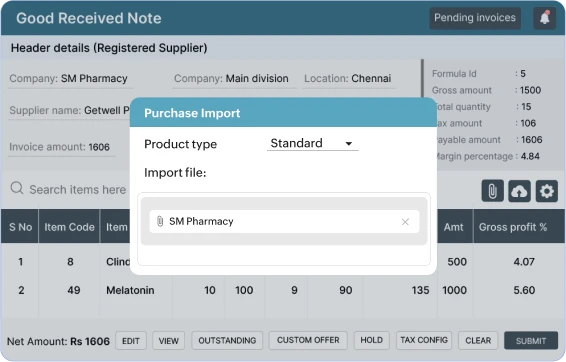Click the Formula Id value 5
This screenshot has height=362, width=566.
(523, 74)
